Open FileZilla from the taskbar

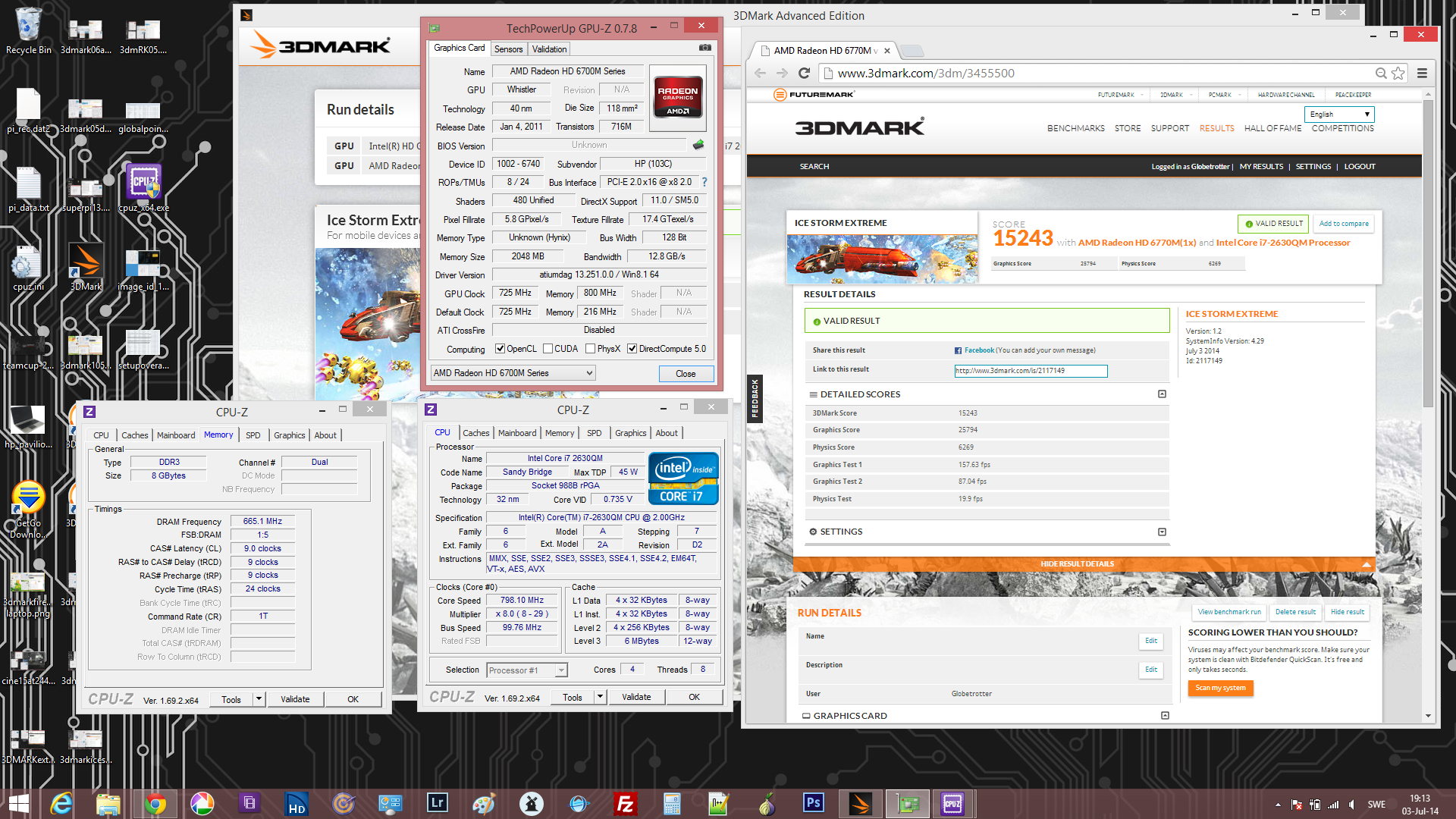626,803
